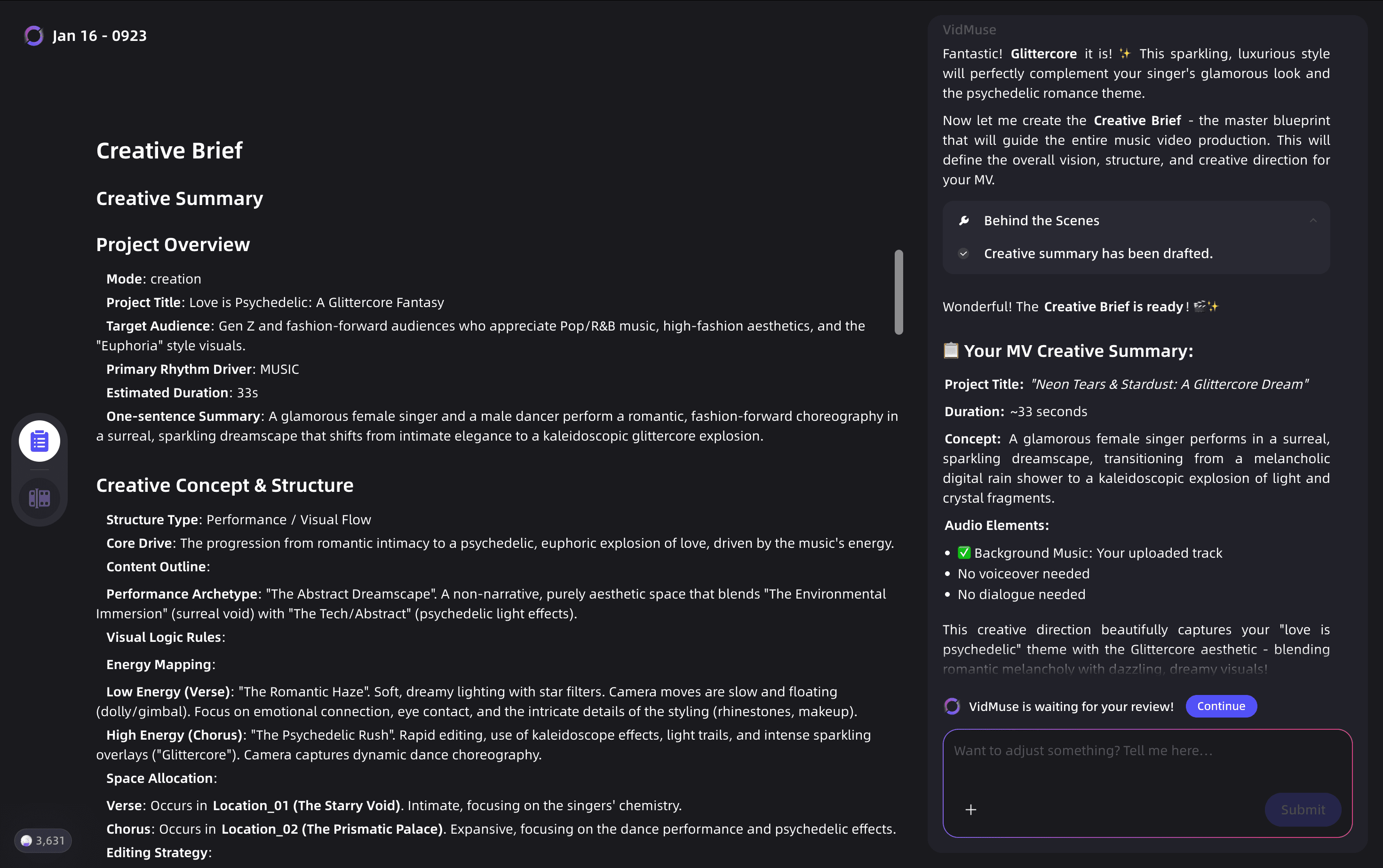Switch to the storyboard film-strip sidebar view
This screenshot has width=1383, height=868.
pos(40,498)
